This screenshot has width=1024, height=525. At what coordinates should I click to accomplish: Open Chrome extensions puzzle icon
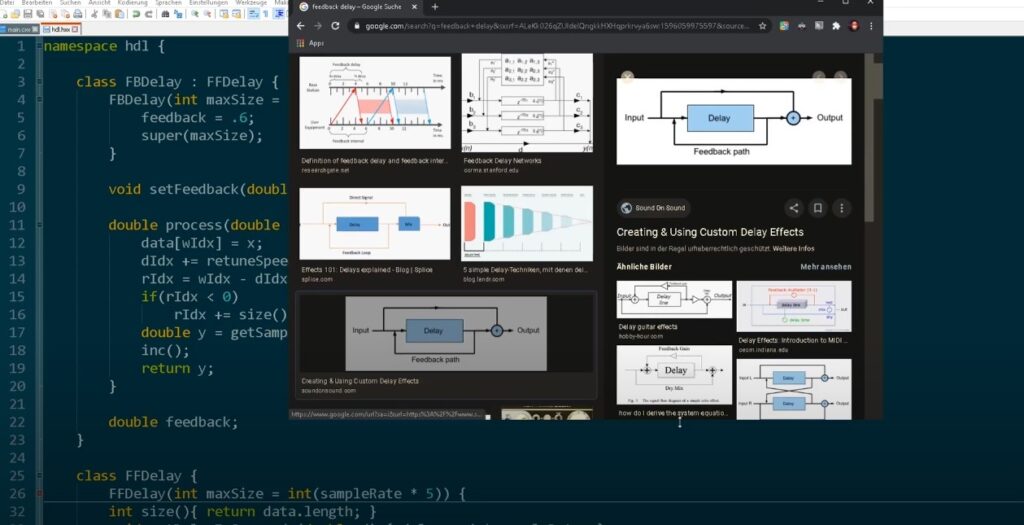[836, 25]
